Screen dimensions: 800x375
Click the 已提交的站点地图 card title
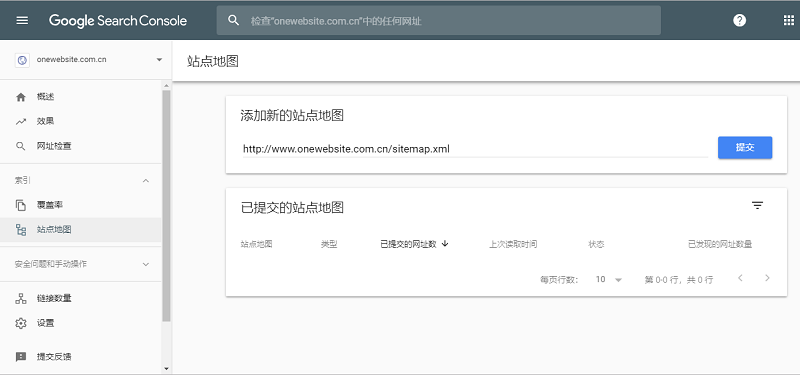(292, 208)
